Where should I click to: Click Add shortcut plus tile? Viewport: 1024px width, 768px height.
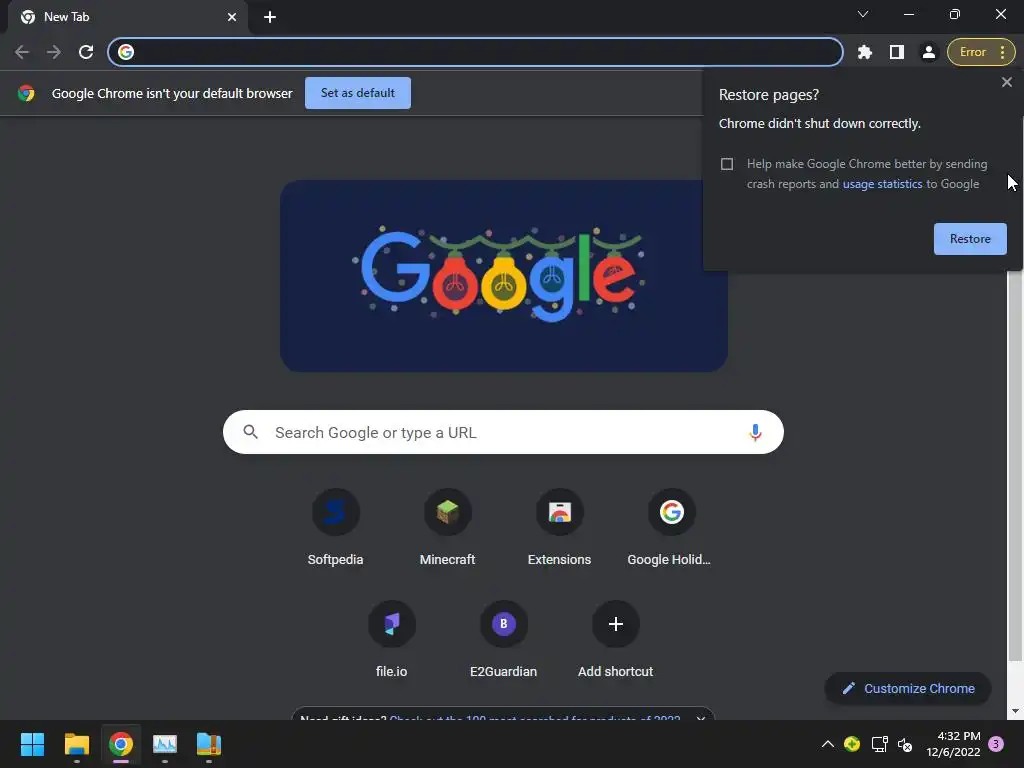click(x=615, y=640)
